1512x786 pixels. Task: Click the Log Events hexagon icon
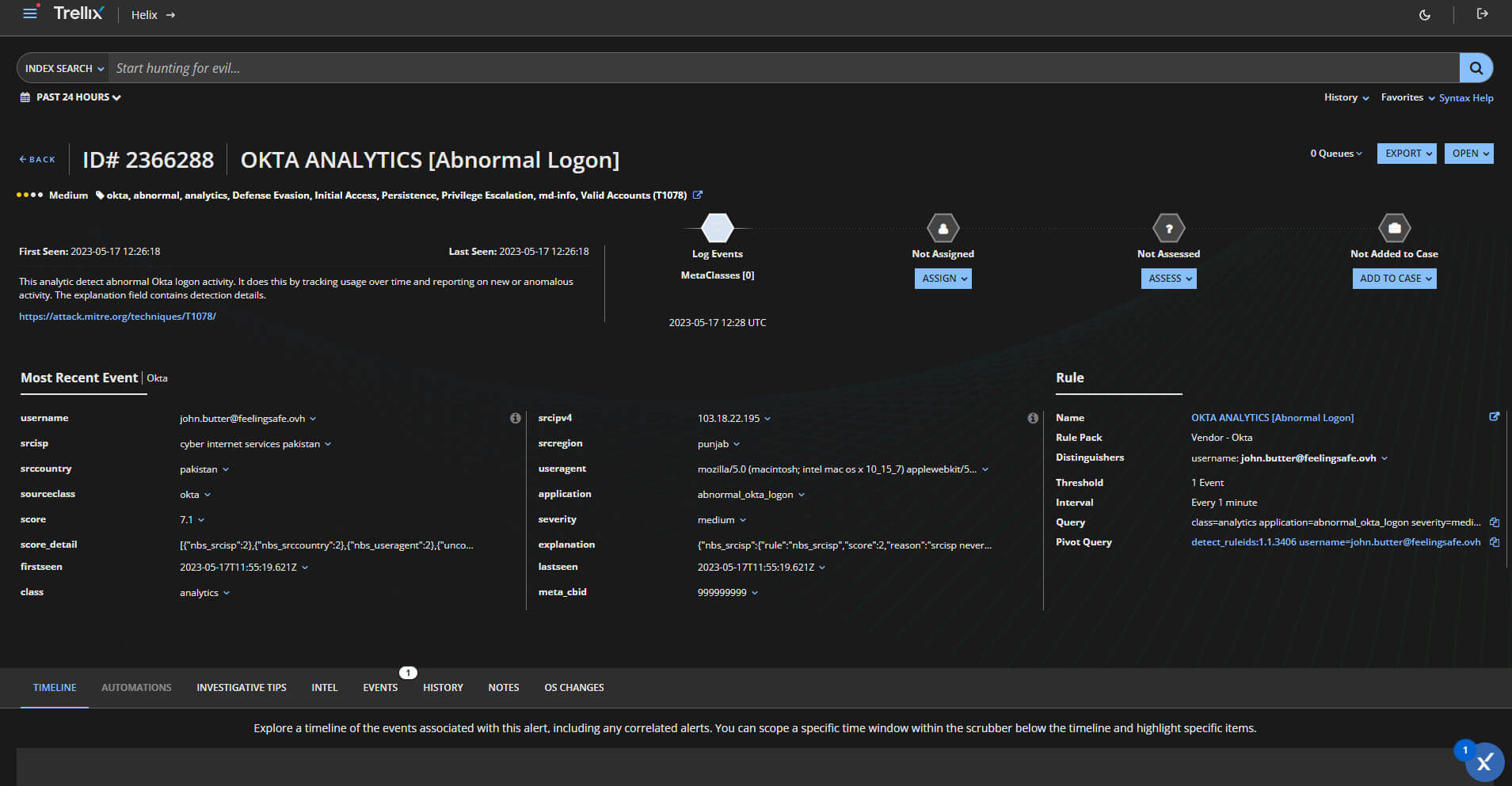(x=718, y=228)
